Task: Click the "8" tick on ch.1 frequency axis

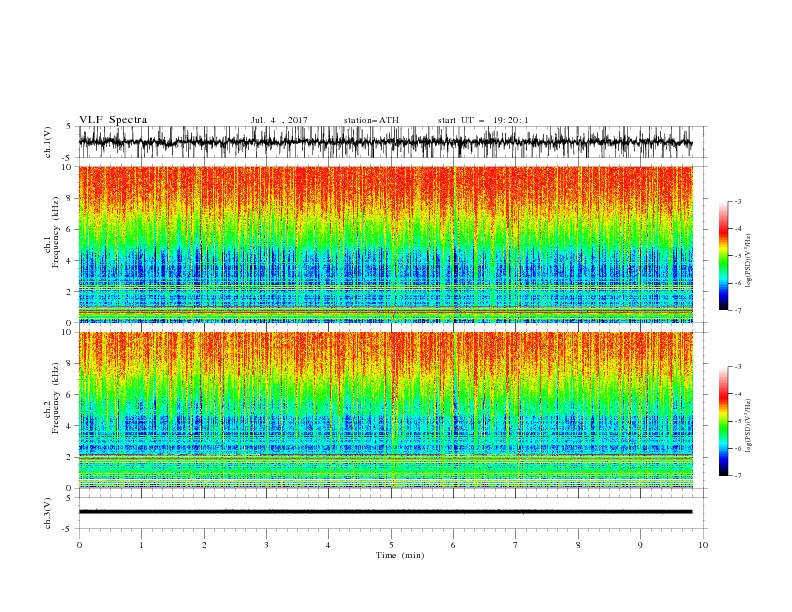Action: (x=69, y=198)
